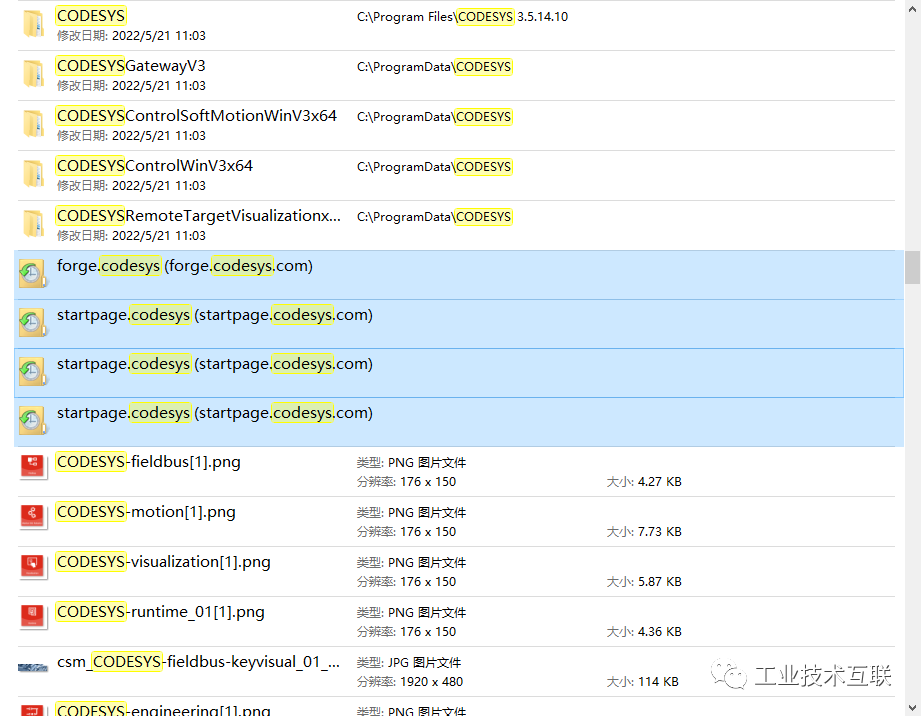The width and height of the screenshot is (921, 716).
Task: Click the CODESYSRemoteTargetVisualizationx folder icon
Action: tap(33, 224)
